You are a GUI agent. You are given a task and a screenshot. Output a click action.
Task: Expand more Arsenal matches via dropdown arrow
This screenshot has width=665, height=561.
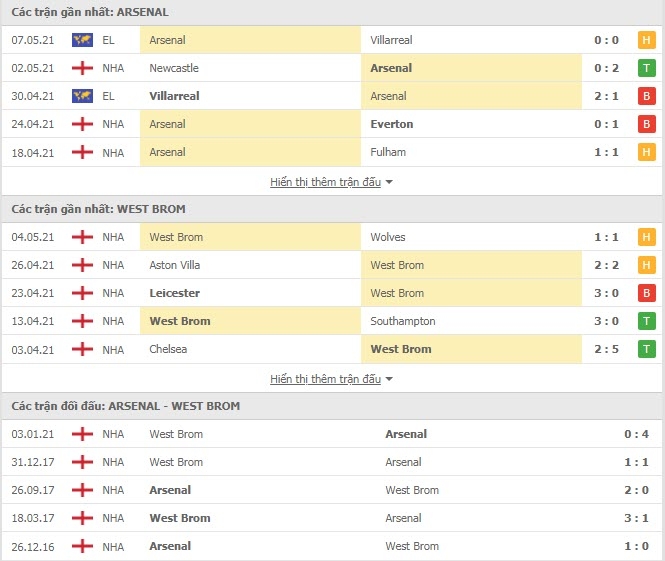click(x=389, y=182)
